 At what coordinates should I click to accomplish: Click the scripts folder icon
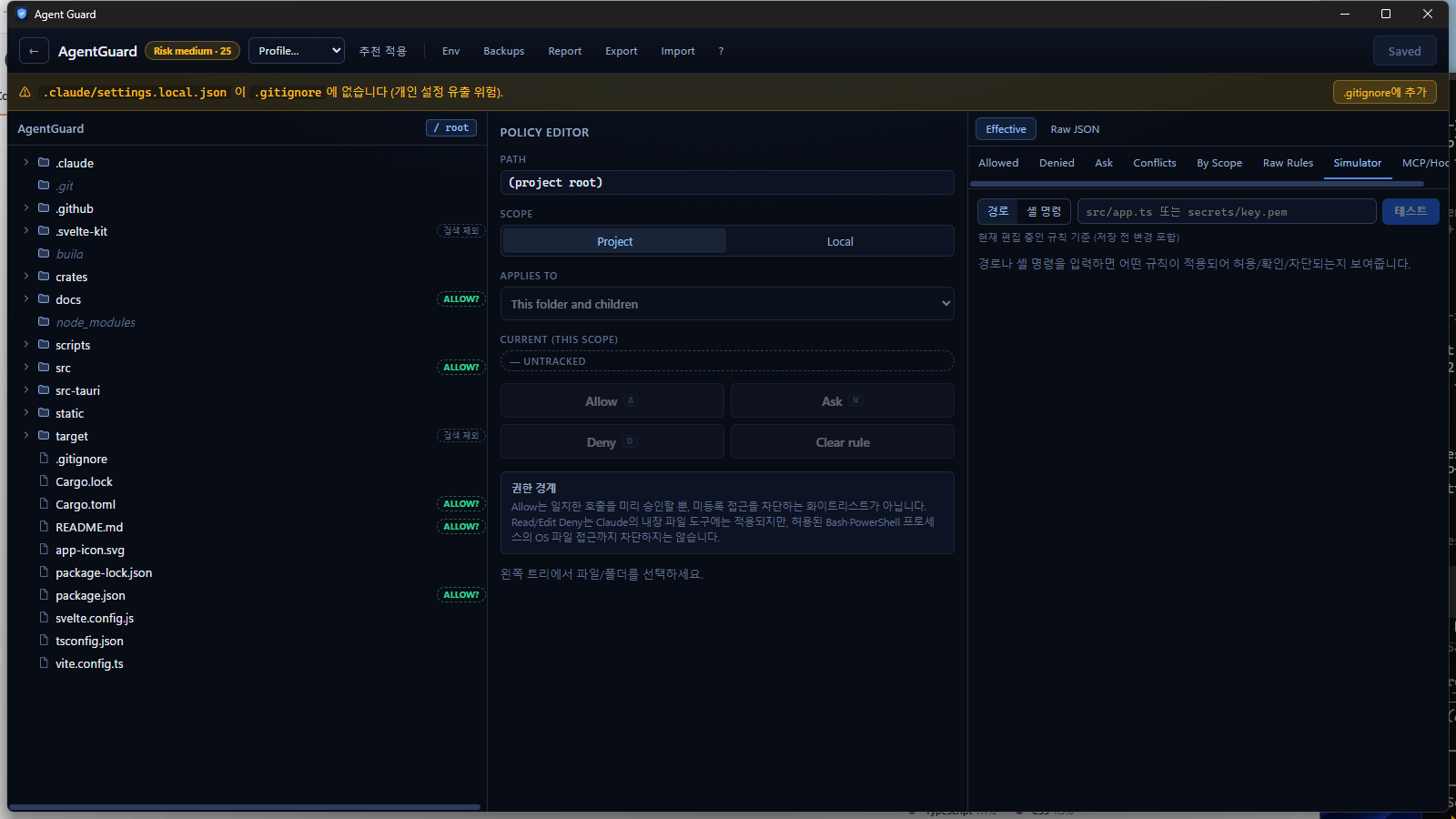click(44, 344)
